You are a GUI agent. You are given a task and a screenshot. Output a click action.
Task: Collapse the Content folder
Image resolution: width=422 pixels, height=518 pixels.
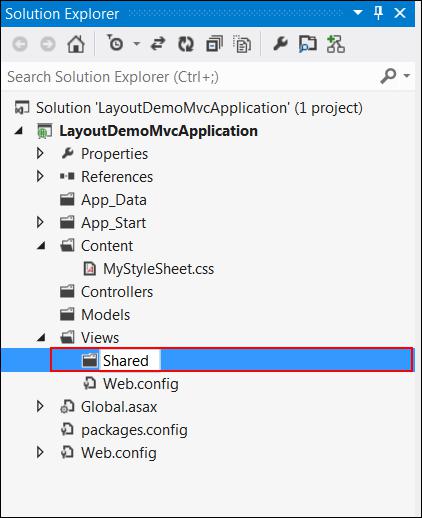pos(41,246)
